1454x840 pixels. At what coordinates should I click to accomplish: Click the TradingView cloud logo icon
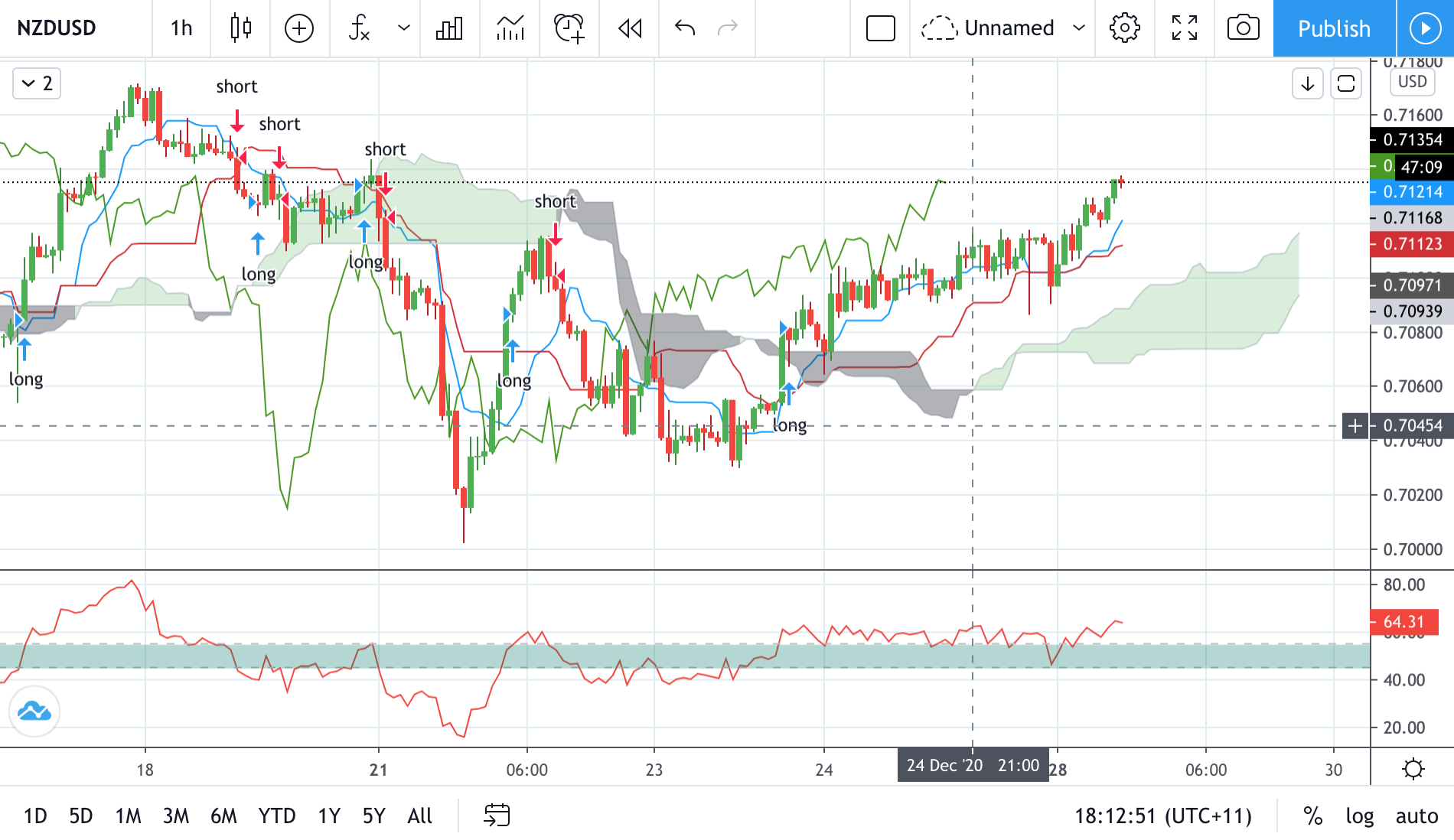(x=34, y=711)
